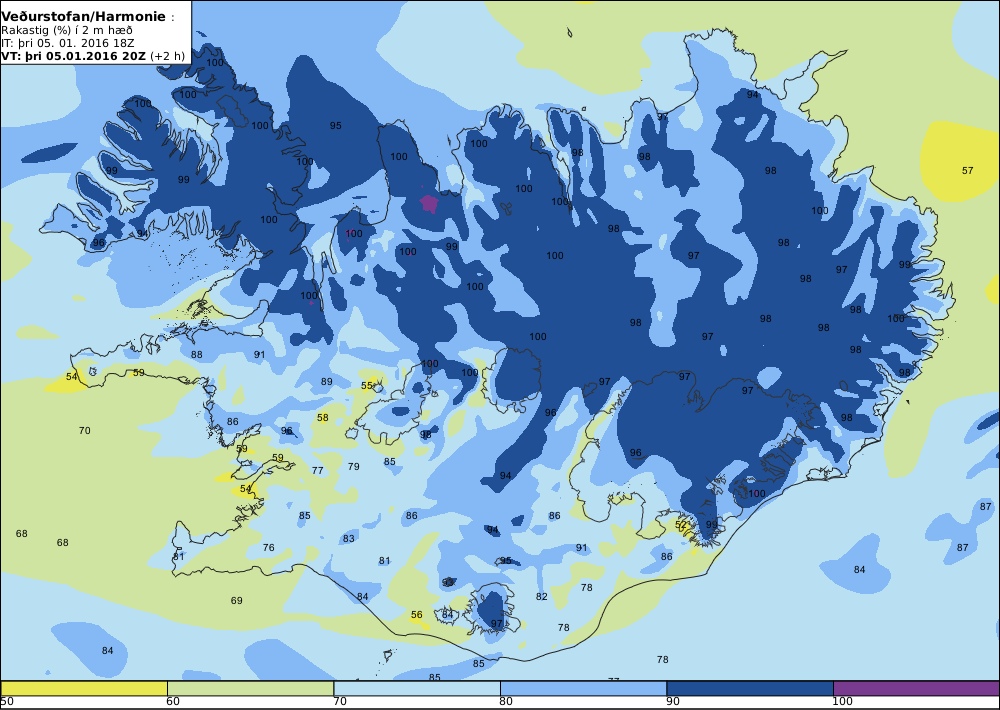Click the 'Rakastig (%) í 2 m hæð' label
Screen dimensions: 1000x710
[x=67, y=31]
